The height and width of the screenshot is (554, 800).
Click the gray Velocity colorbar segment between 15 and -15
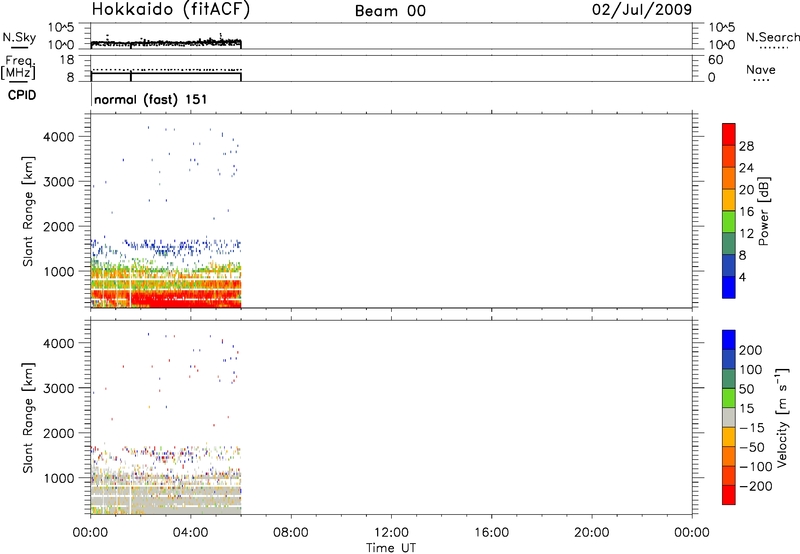point(729,418)
